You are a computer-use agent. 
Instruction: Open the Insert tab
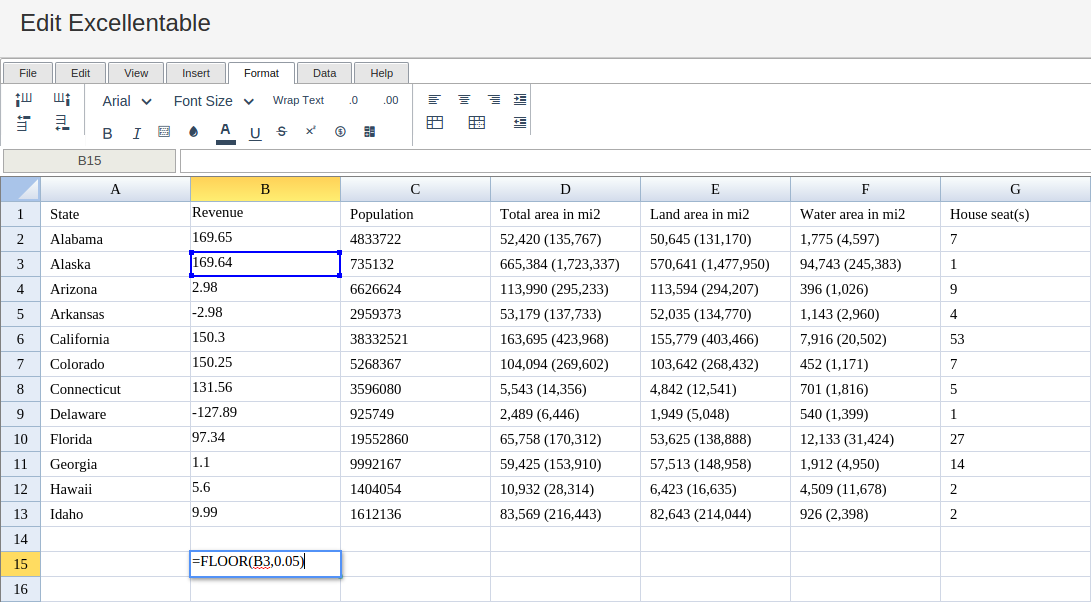pyautogui.click(x=196, y=73)
